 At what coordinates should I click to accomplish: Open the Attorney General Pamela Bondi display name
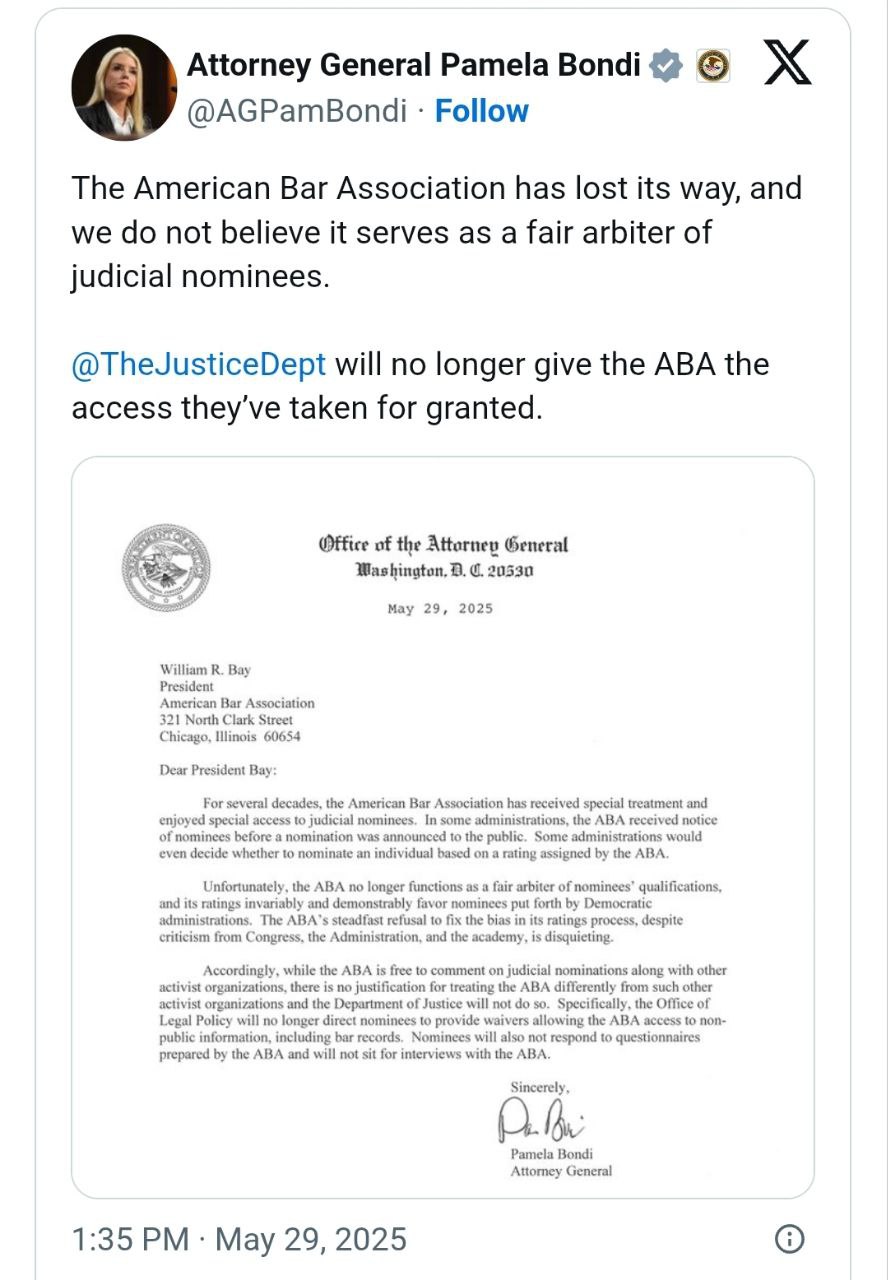pyautogui.click(x=414, y=66)
